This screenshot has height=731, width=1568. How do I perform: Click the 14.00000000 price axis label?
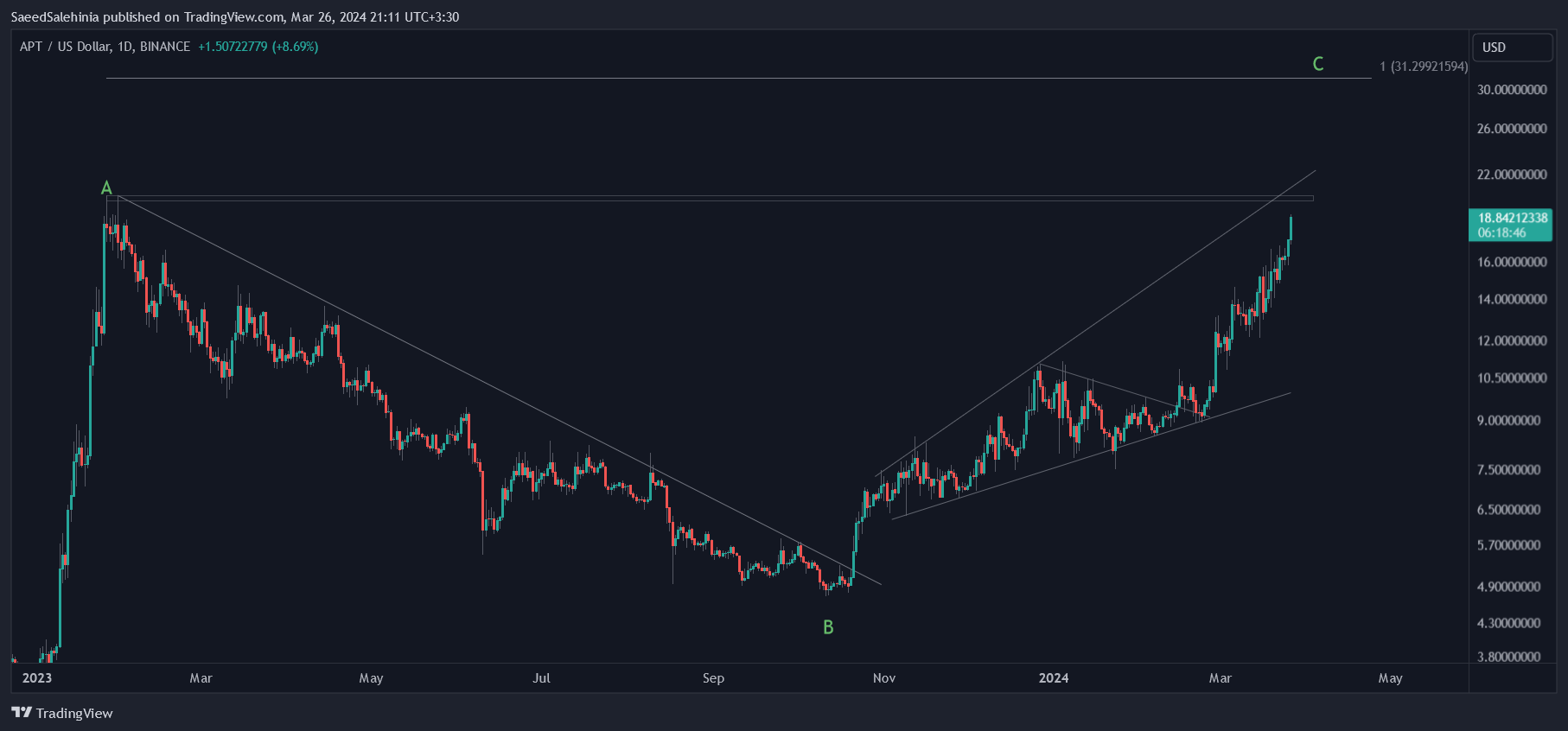click(x=1512, y=300)
